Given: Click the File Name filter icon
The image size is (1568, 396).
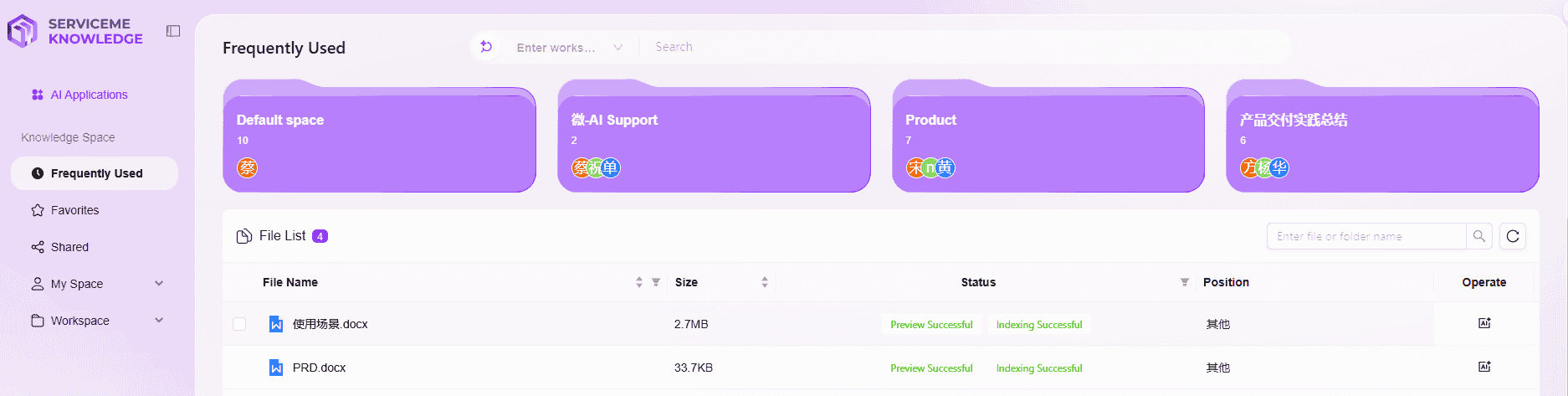Looking at the screenshot, I should pyautogui.click(x=656, y=282).
